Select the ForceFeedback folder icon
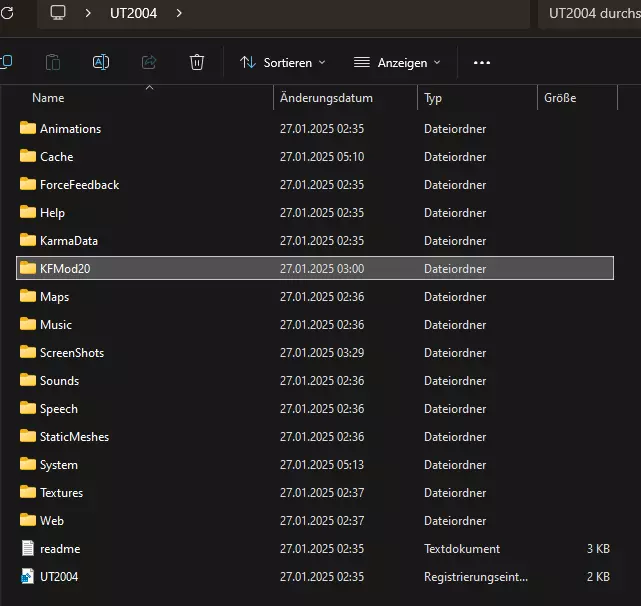641x606 pixels. tap(28, 184)
